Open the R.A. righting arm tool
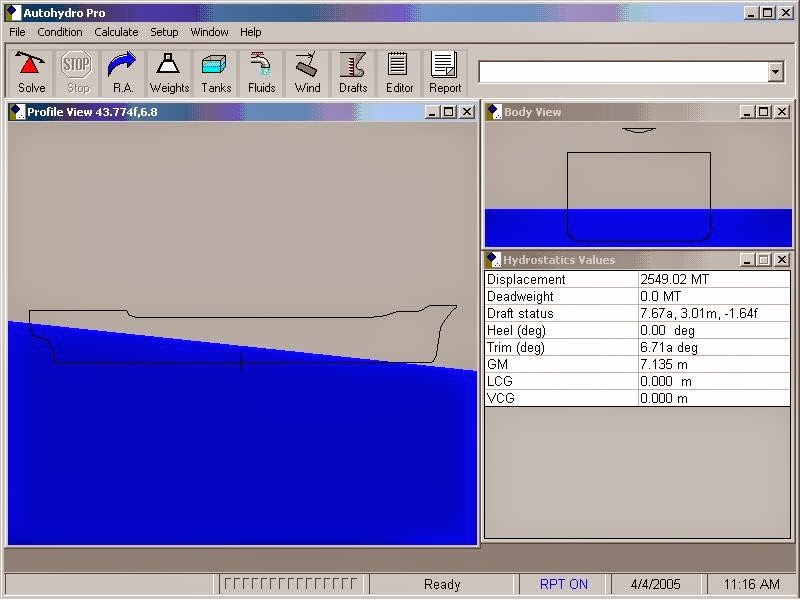The height and width of the screenshot is (600, 800). point(122,70)
